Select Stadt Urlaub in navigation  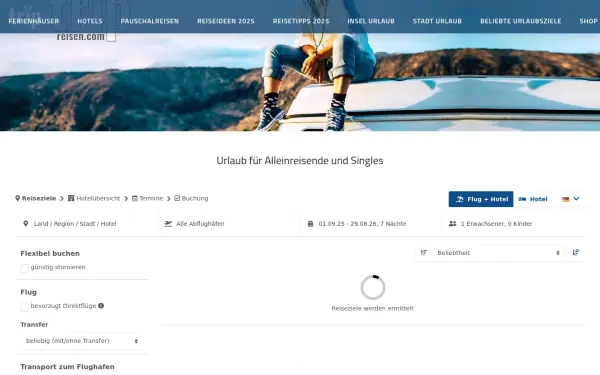(x=437, y=21)
